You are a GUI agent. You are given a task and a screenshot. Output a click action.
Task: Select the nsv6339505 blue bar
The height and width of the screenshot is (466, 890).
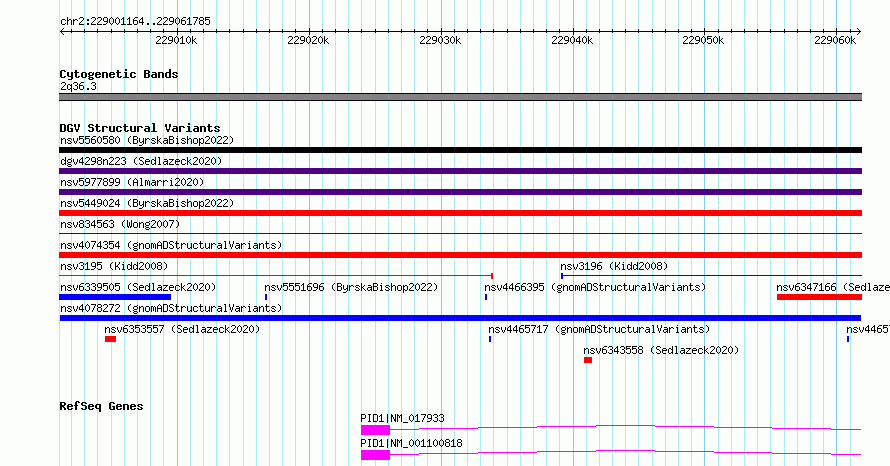pos(115,297)
